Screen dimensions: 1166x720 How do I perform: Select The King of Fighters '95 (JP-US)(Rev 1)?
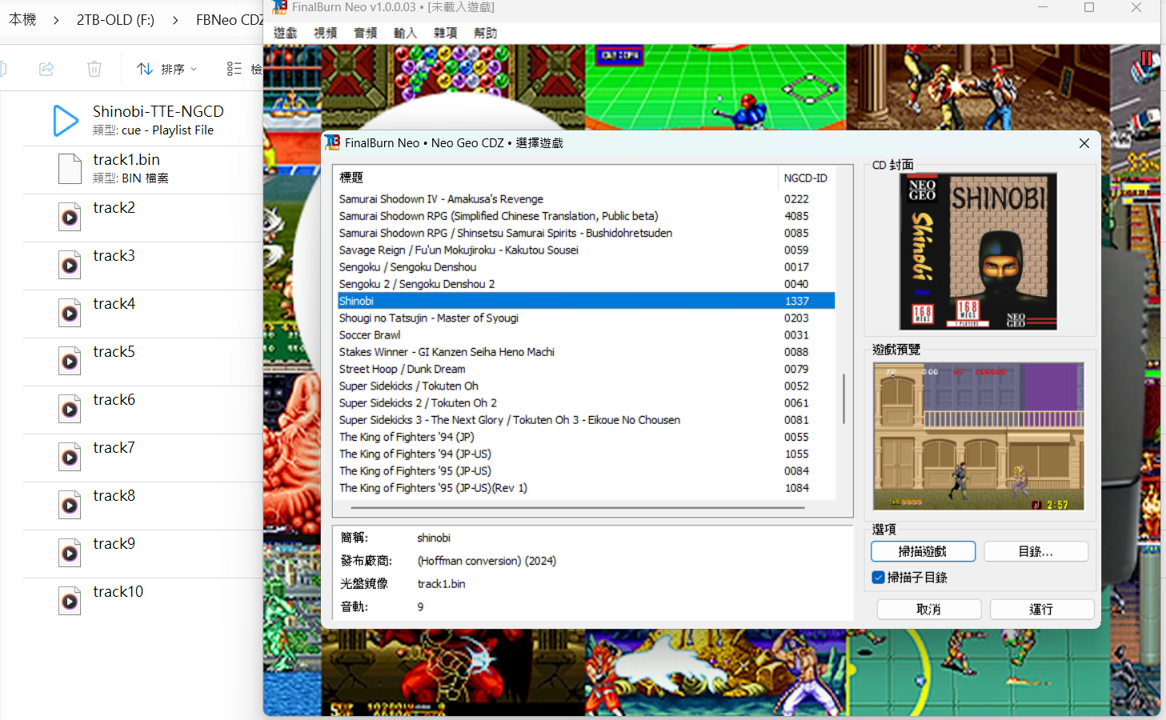[586, 488]
